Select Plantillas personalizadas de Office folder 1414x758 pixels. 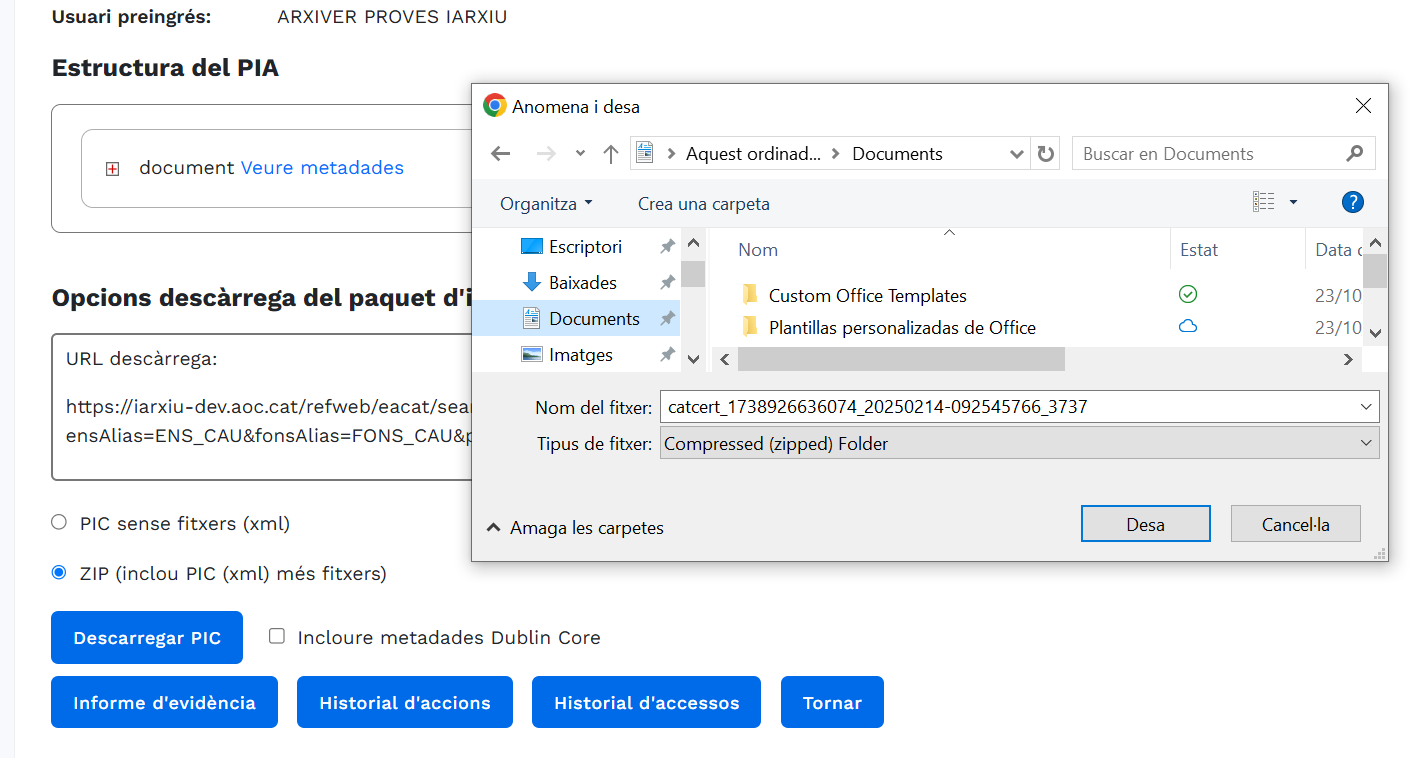tap(902, 328)
